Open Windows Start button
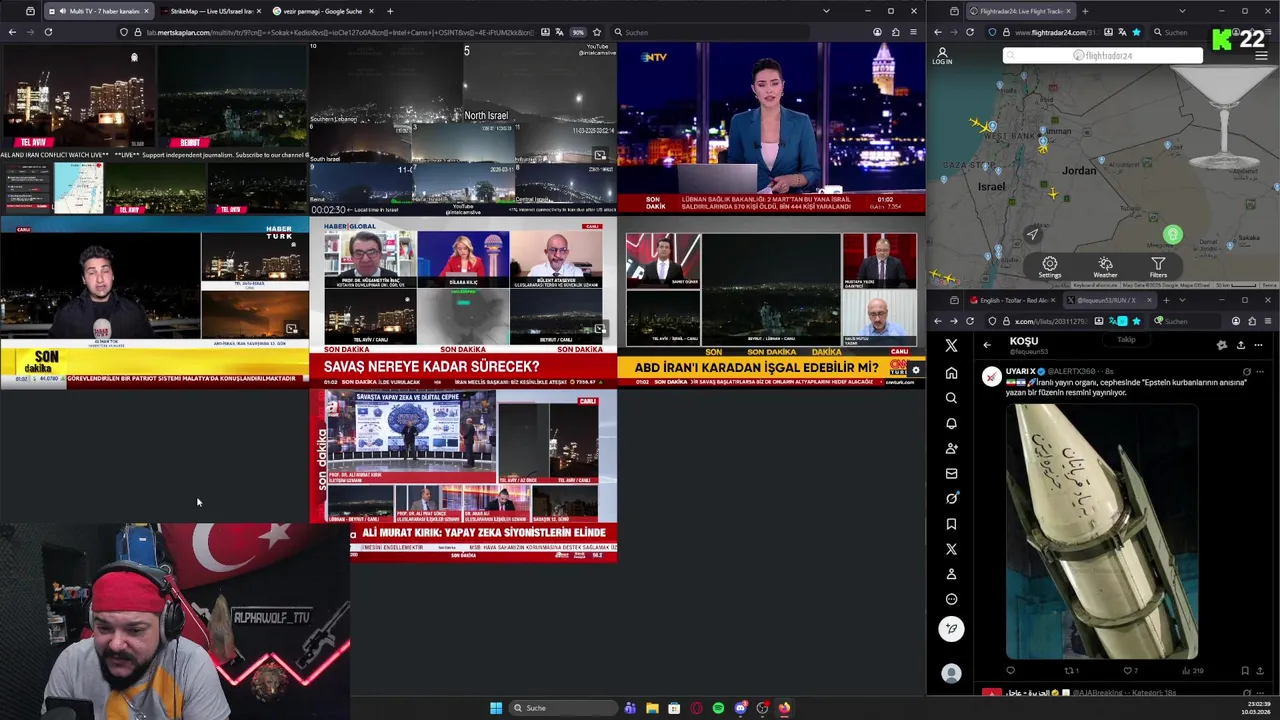 click(496, 708)
